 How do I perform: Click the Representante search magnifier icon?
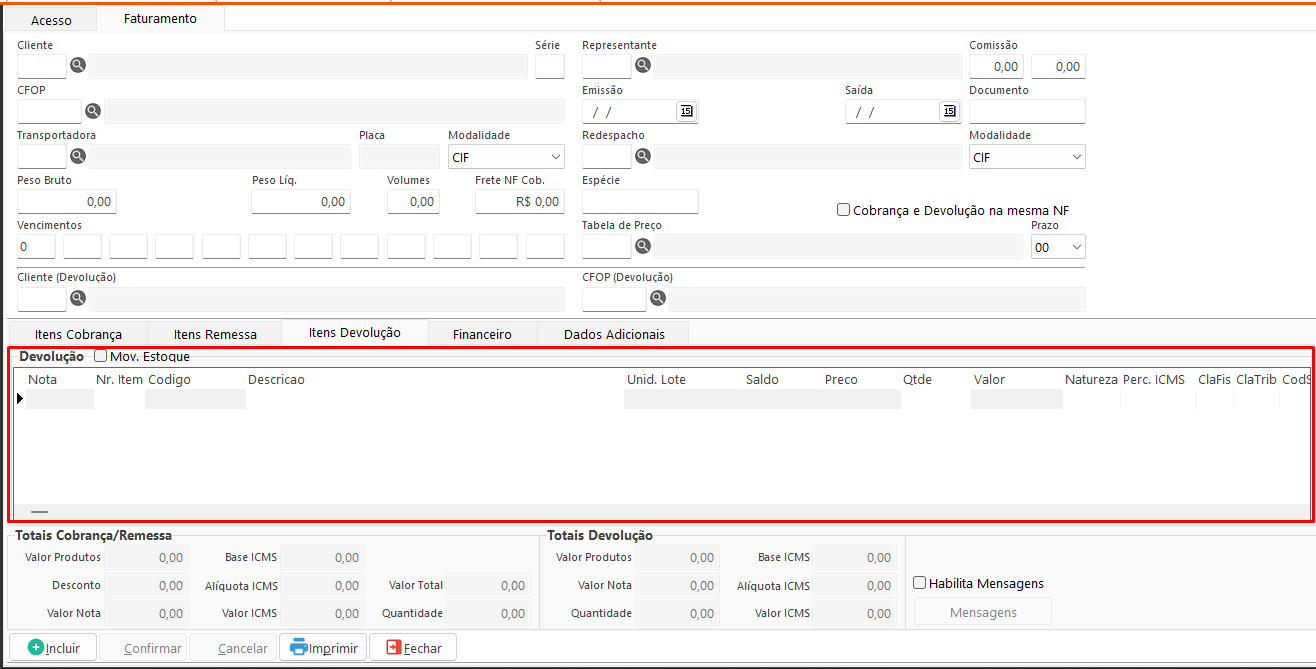[x=643, y=66]
